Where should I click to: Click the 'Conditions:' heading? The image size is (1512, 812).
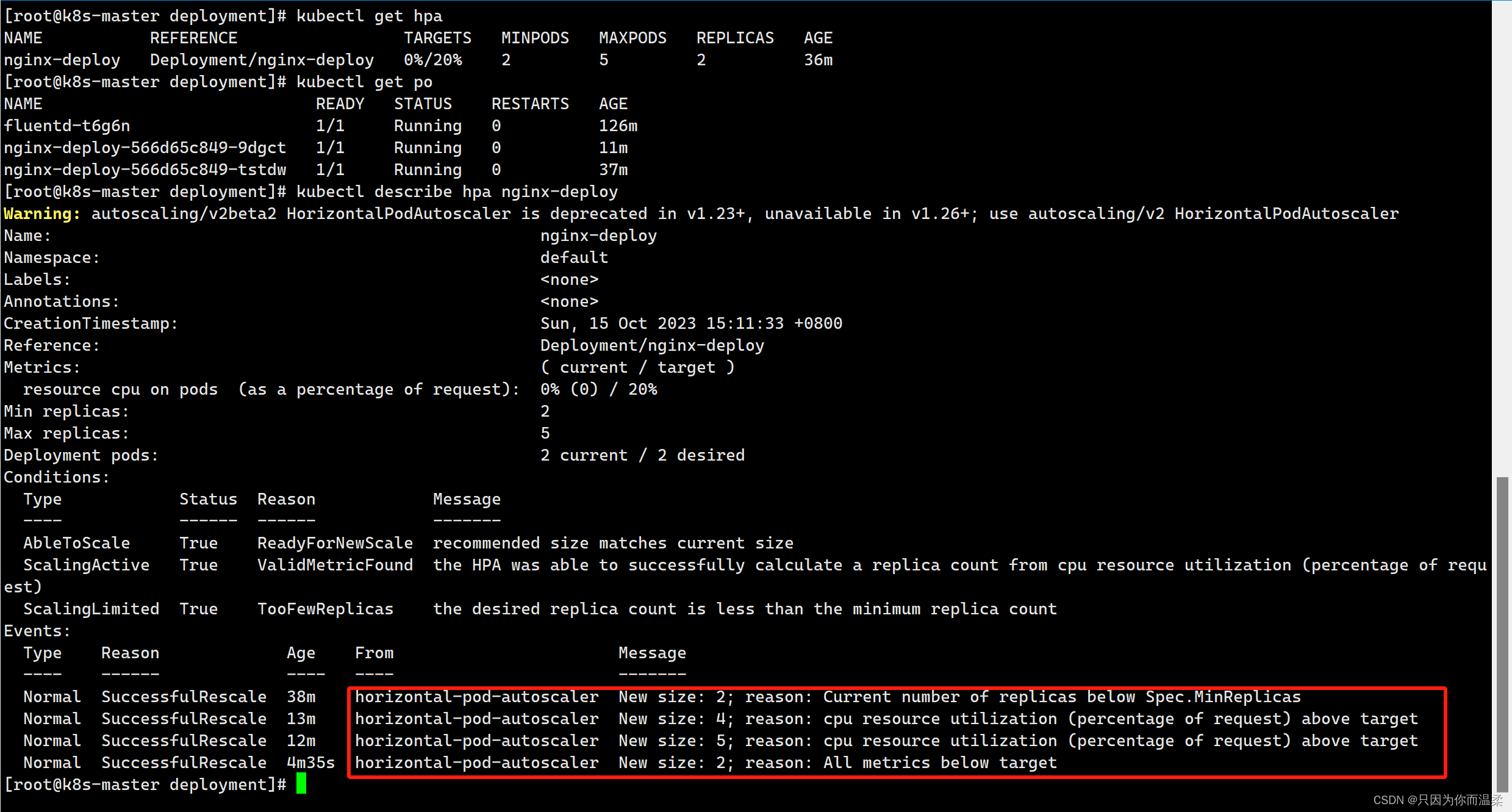(x=57, y=477)
